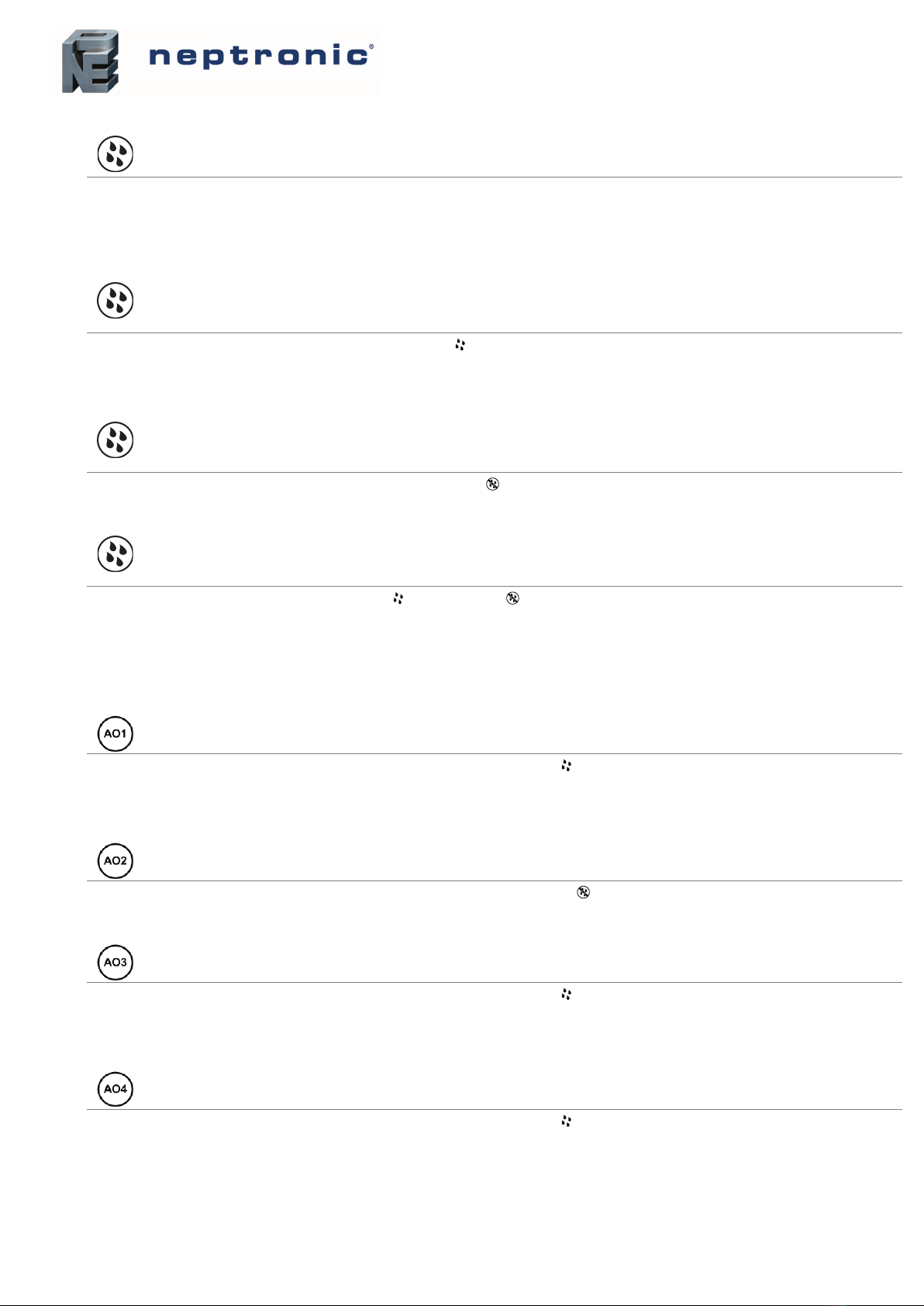
Task: Select the AO2 analog output icon
Action: click(115, 861)
